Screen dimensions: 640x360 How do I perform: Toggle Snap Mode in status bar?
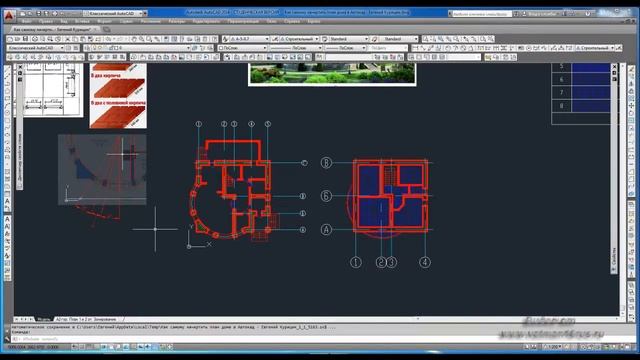(82, 347)
